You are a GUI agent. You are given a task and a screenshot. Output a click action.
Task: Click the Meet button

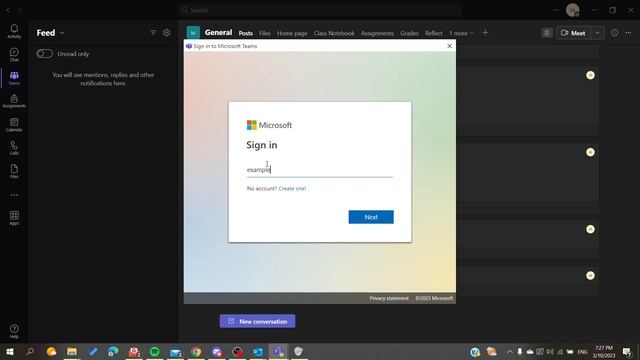pos(573,33)
